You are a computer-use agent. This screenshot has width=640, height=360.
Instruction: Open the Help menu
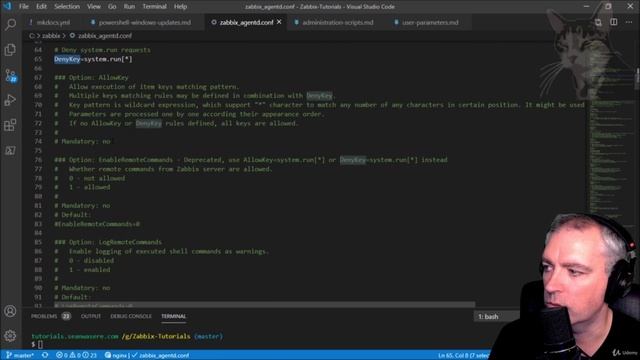click(x=180, y=7)
